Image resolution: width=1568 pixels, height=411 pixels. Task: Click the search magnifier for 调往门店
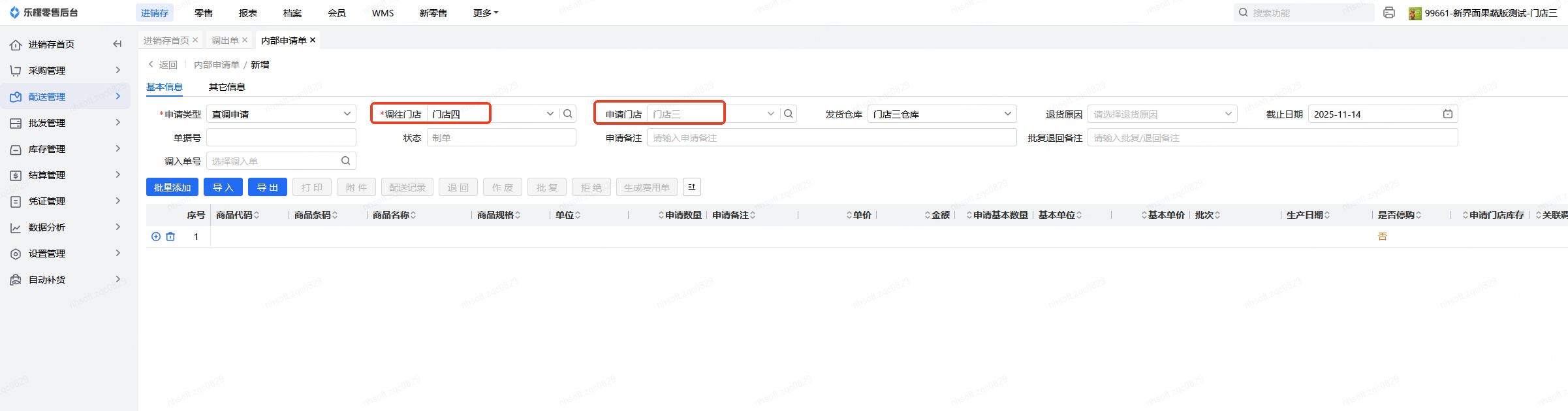[568, 114]
